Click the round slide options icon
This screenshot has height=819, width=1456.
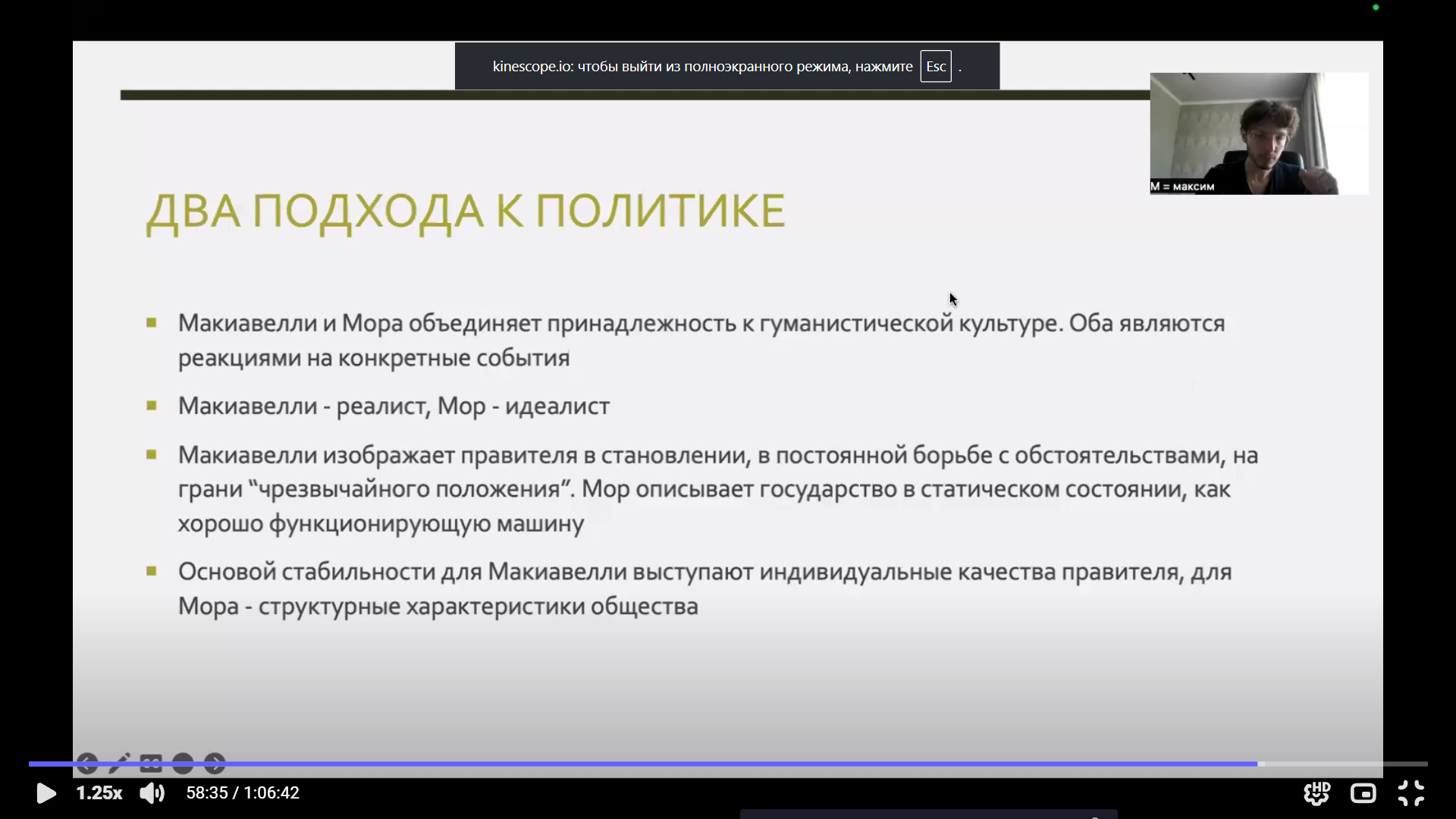click(183, 763)
